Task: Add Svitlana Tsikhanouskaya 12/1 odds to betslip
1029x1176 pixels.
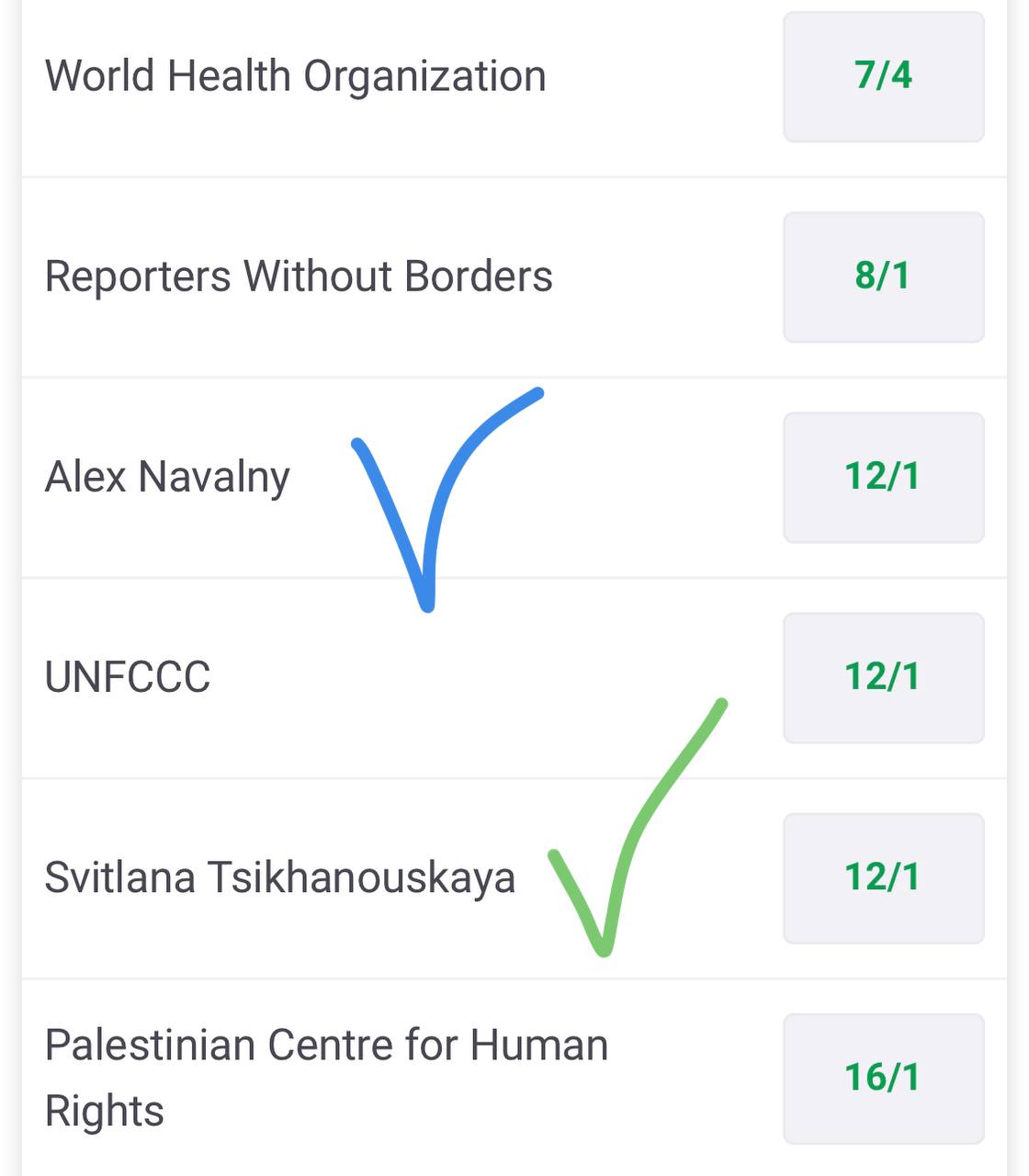Action: 883,877
